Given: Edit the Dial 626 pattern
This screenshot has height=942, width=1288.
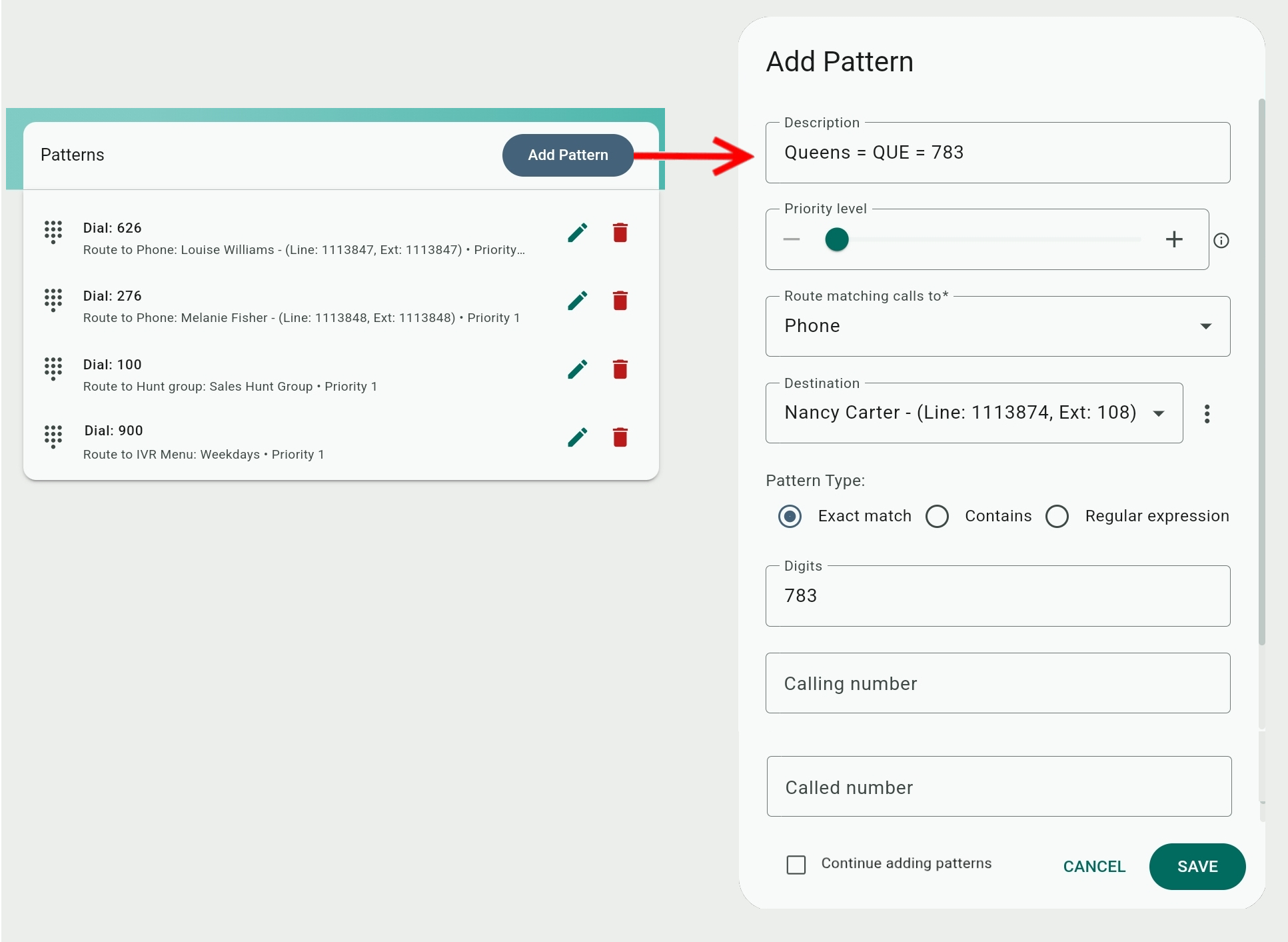Looking at the screenshot, I should pyautogui.click(x=577, y=233).
